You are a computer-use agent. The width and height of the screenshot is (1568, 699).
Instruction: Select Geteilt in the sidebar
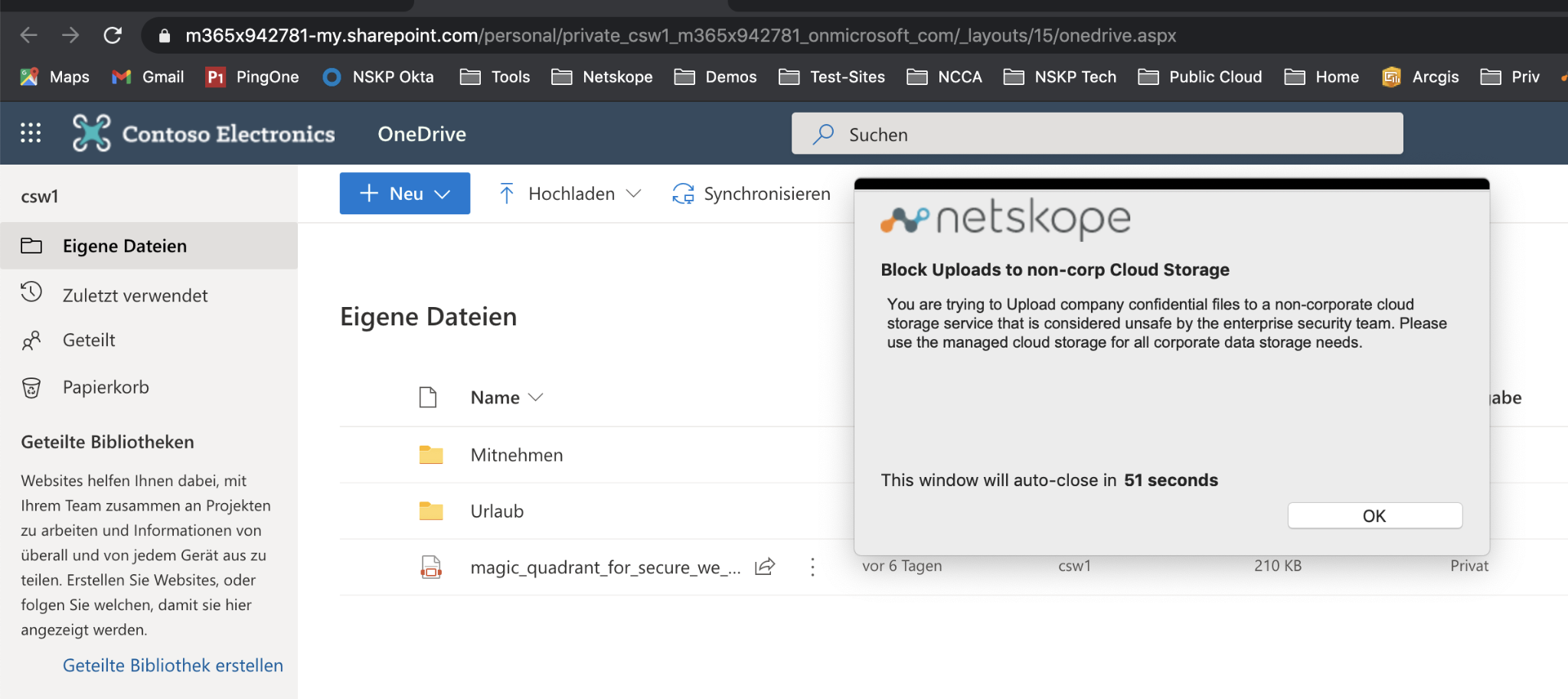(89, 340)
